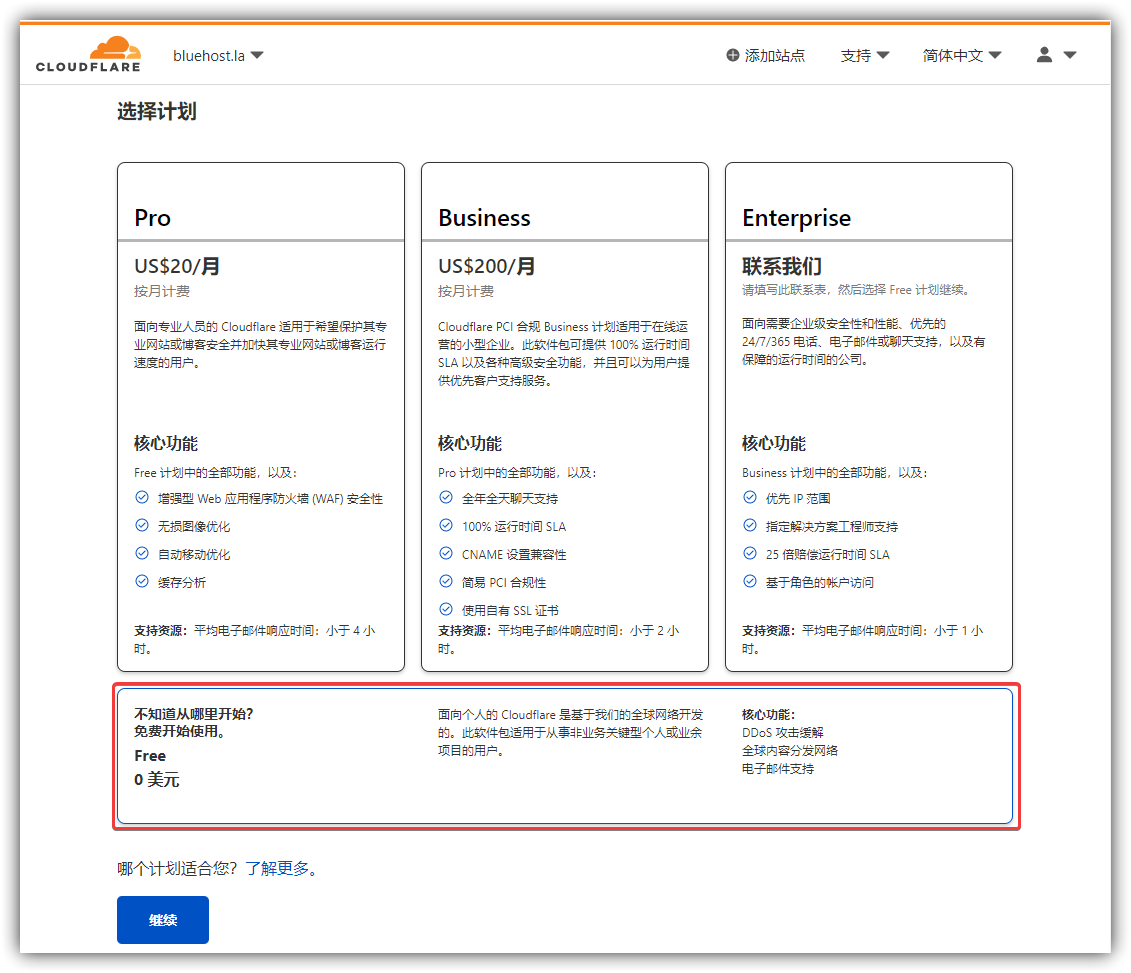Select the Business plan card title
Screen dimensions: 1131x973
pyautogui.click(x=484, y=218)
